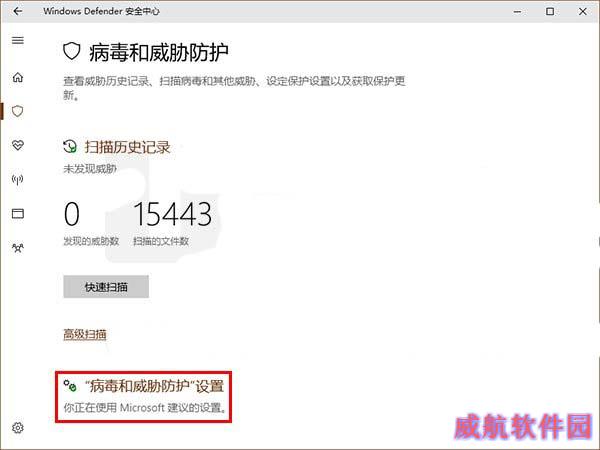Viewport: 600px width, 450px height.
Task: Open "病毒和威胁防护"设置 link
Action: pos(154,386)
